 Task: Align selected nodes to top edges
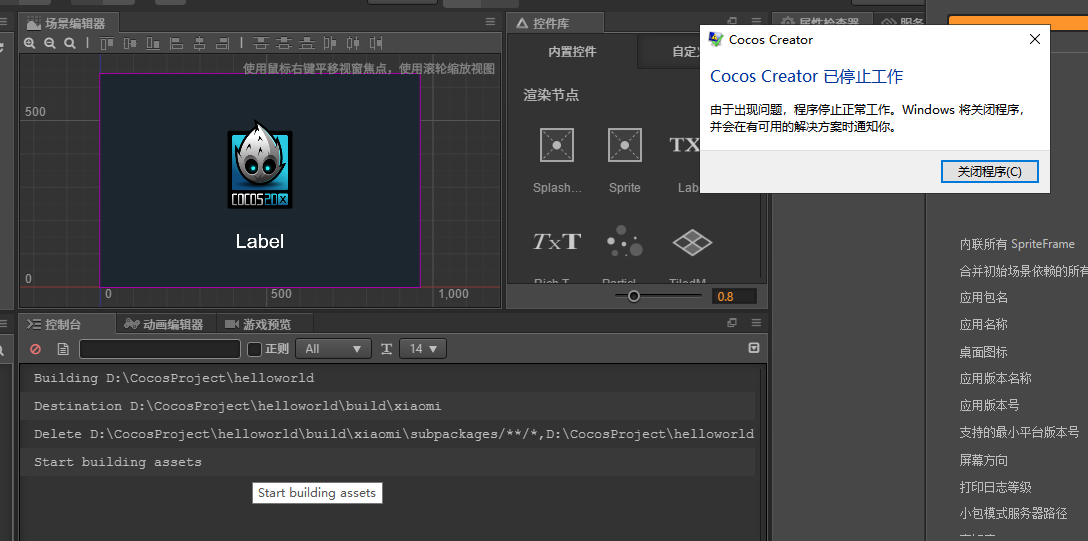(107, 43)
